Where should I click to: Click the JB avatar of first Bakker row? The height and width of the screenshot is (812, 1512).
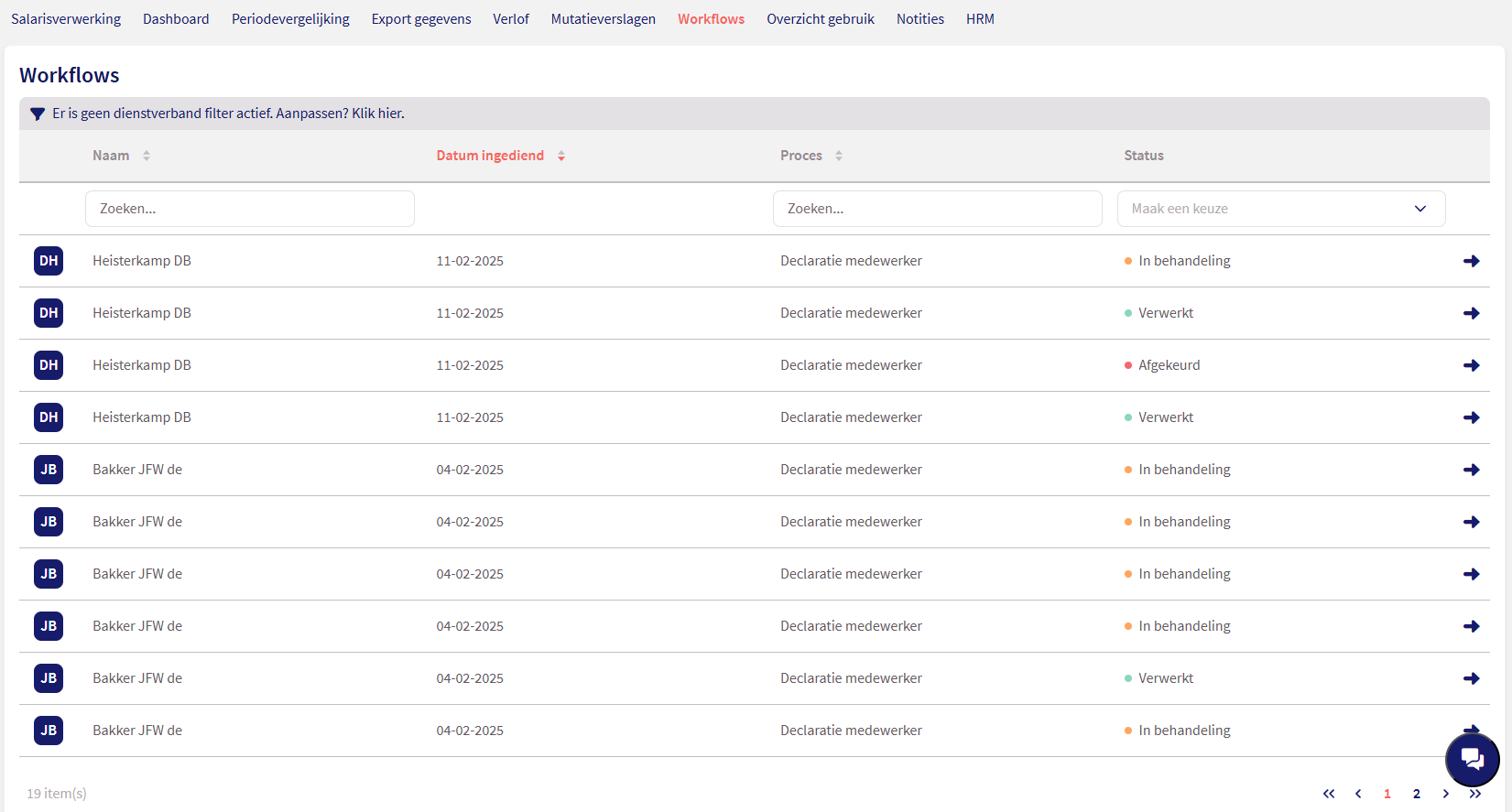[x=49, y=470]
